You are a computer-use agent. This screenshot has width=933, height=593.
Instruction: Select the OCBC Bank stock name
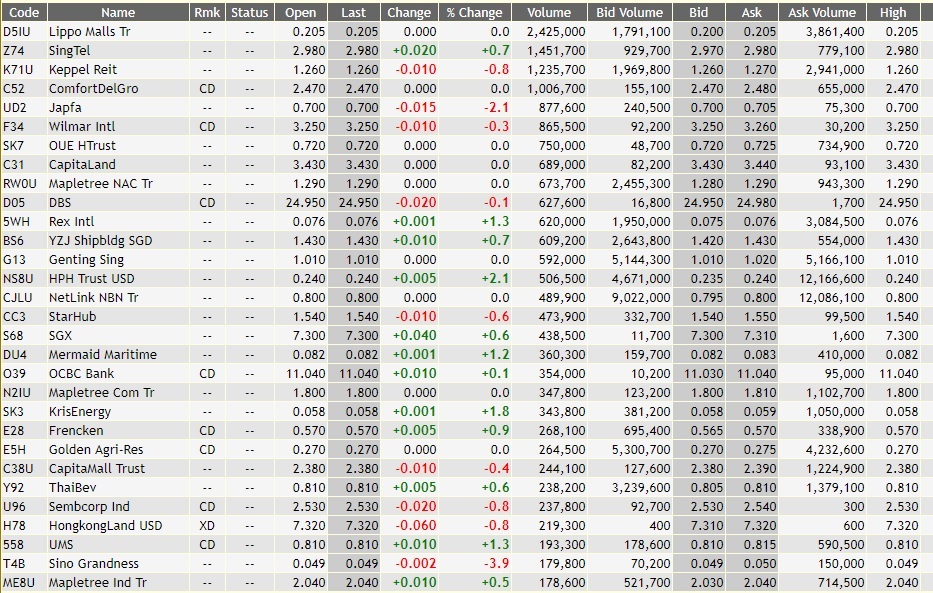82,374
